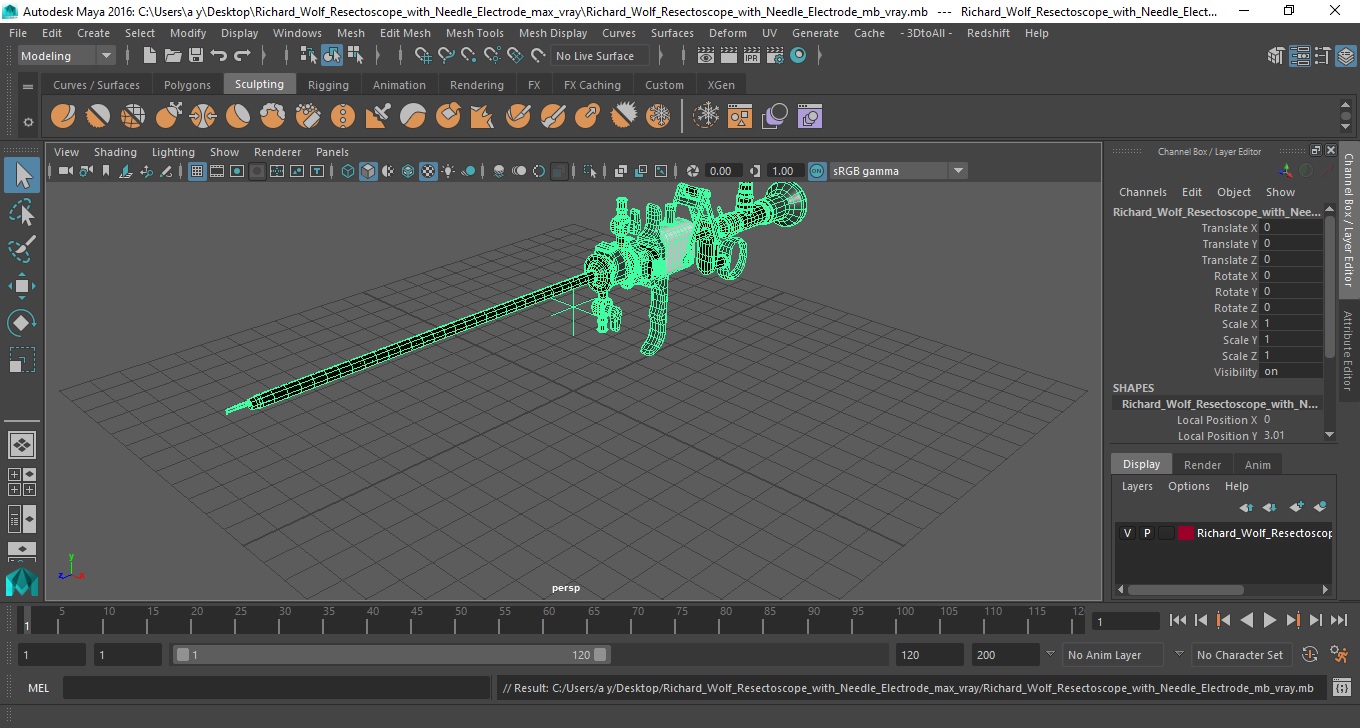
Task: Switch to the Rigging shelf tab
Action: [328, 85]
